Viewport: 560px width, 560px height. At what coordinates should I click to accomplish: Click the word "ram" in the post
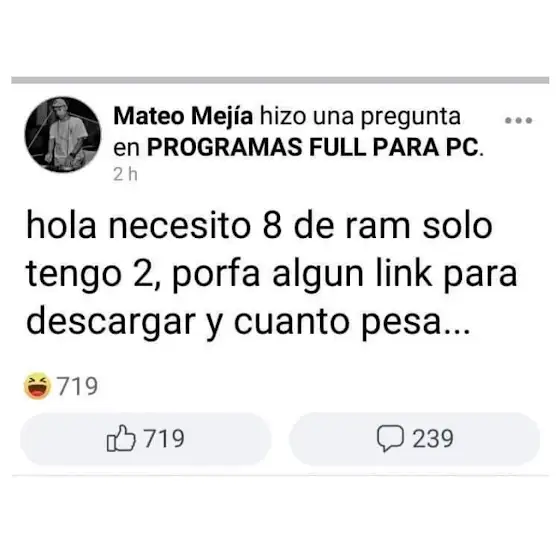pyautogui.click(x=377, y=228)
